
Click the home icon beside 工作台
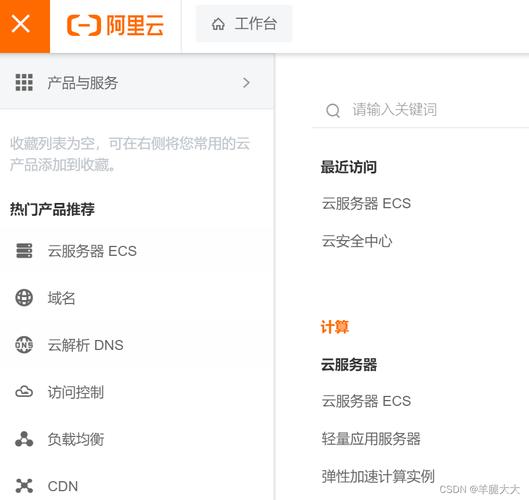pos(218,24)
